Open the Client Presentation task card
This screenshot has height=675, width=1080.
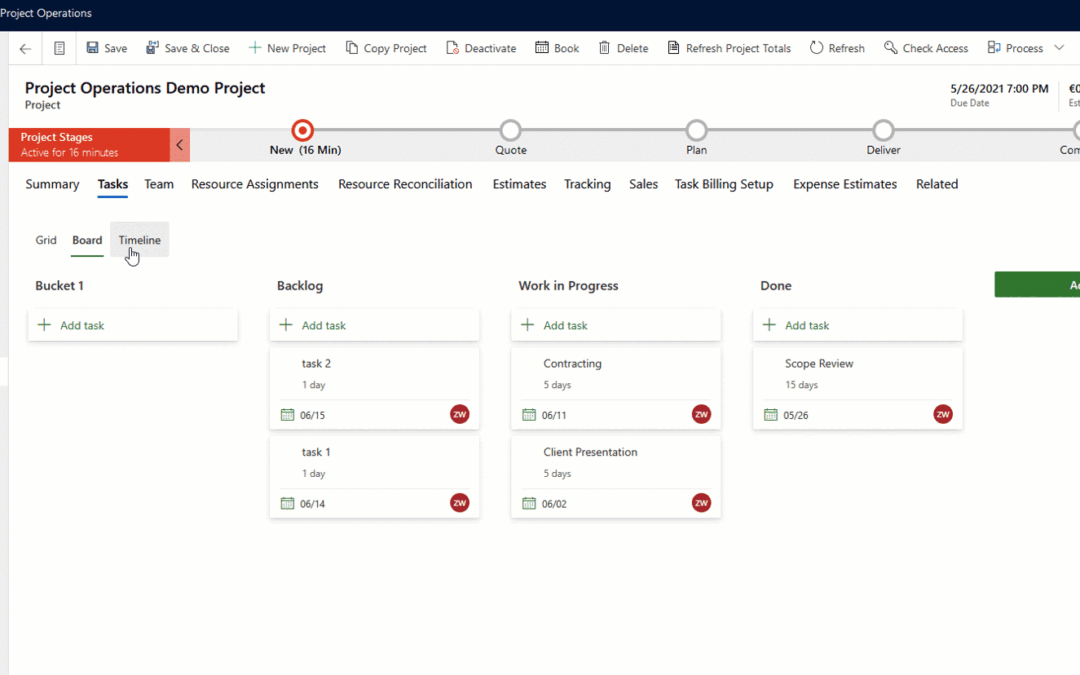tap(616, 477)
